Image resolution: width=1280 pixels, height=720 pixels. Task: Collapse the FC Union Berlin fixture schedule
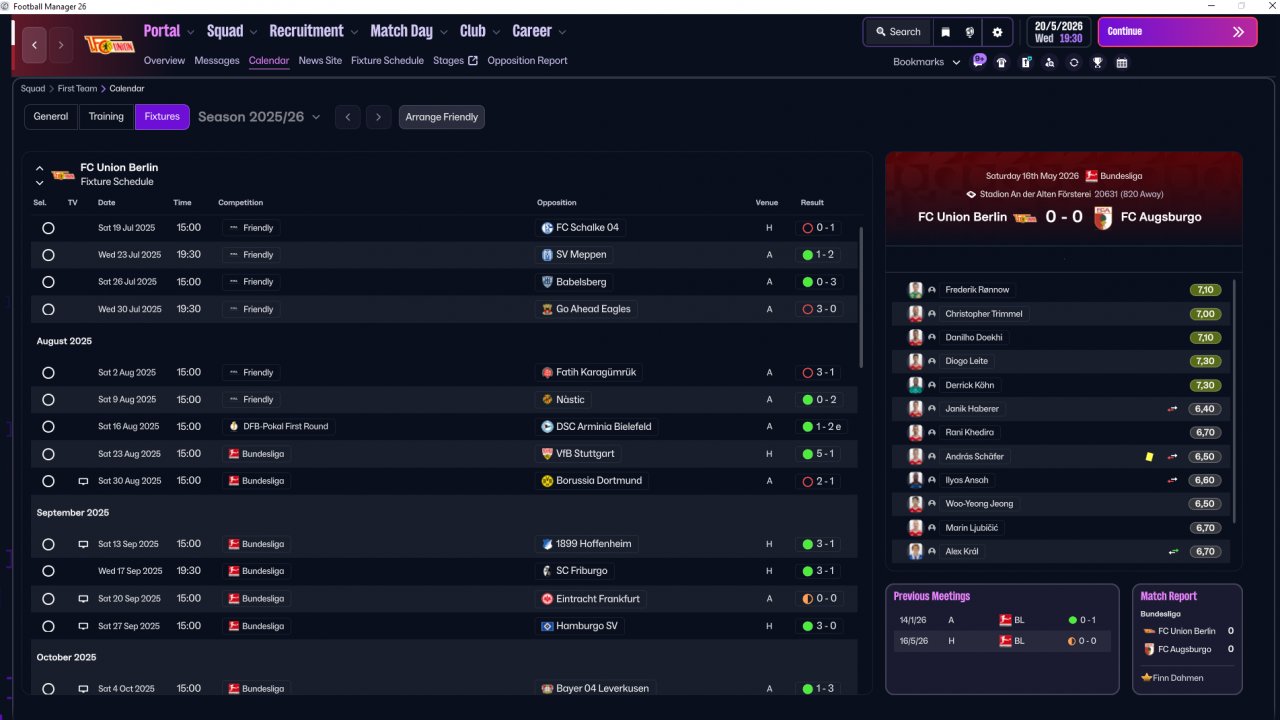pos(39,168)
